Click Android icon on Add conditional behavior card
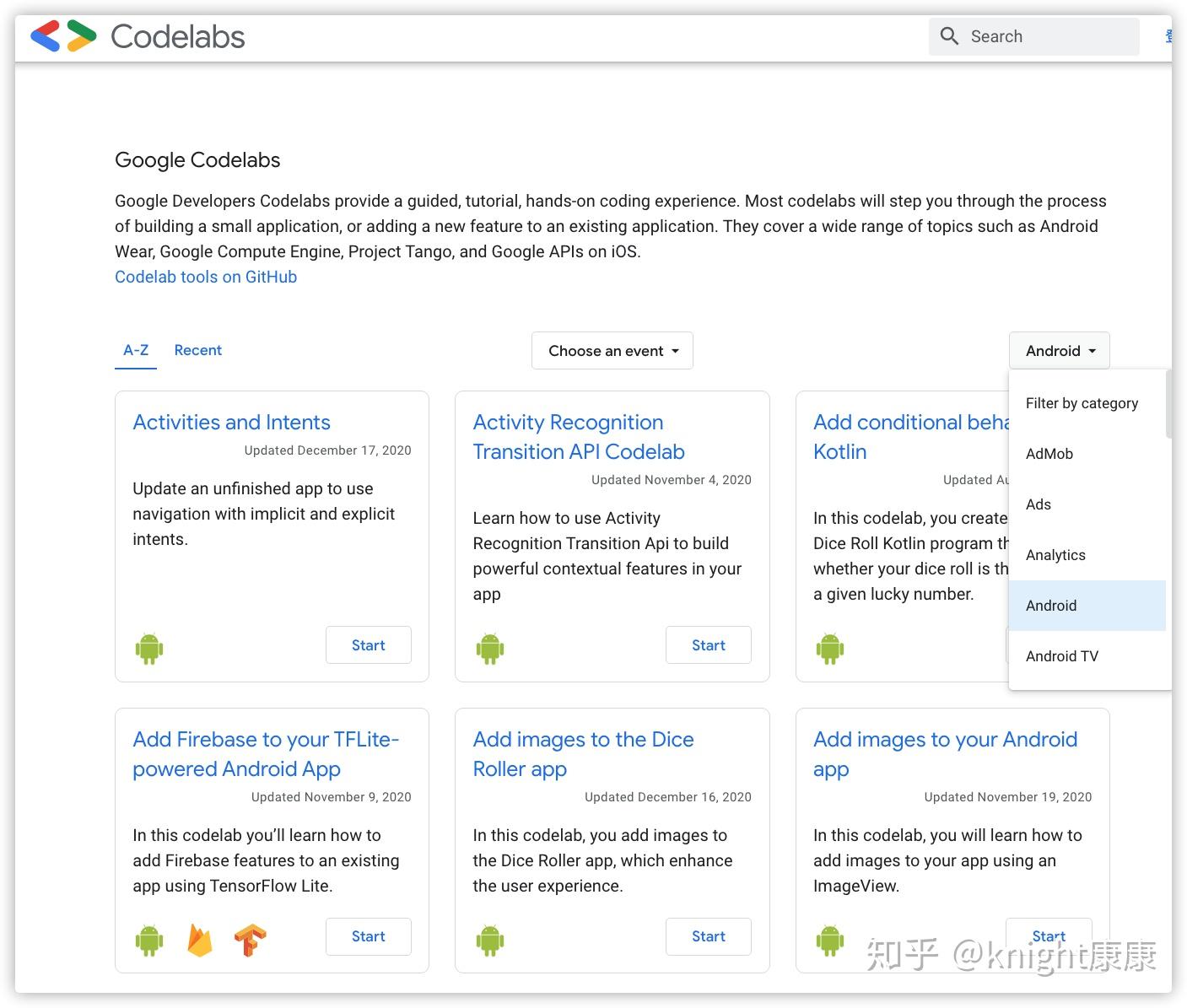This screenshot has height=1008, width=1187. pyautogui.click(x=829, y=648)
